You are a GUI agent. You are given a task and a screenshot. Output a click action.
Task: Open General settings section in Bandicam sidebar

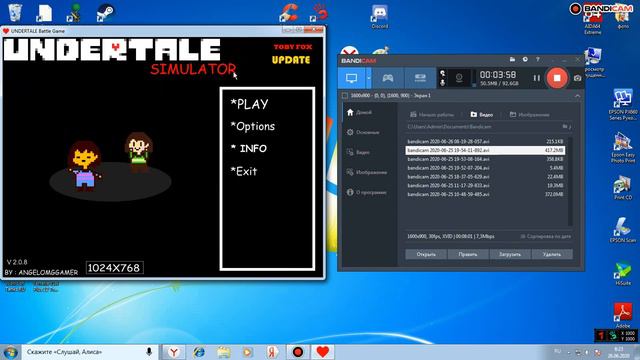click(x=362, y=132)
